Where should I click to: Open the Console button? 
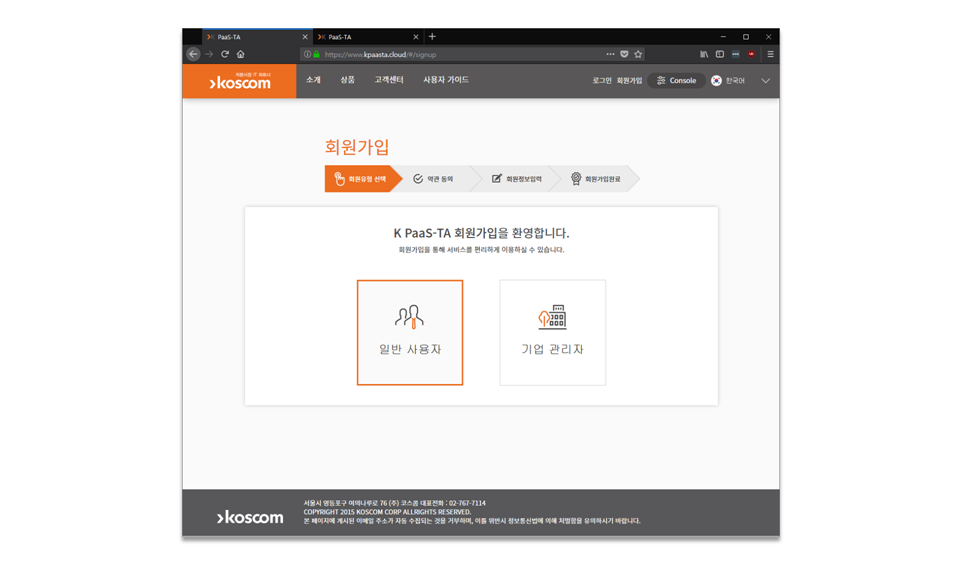pos(676,80)
